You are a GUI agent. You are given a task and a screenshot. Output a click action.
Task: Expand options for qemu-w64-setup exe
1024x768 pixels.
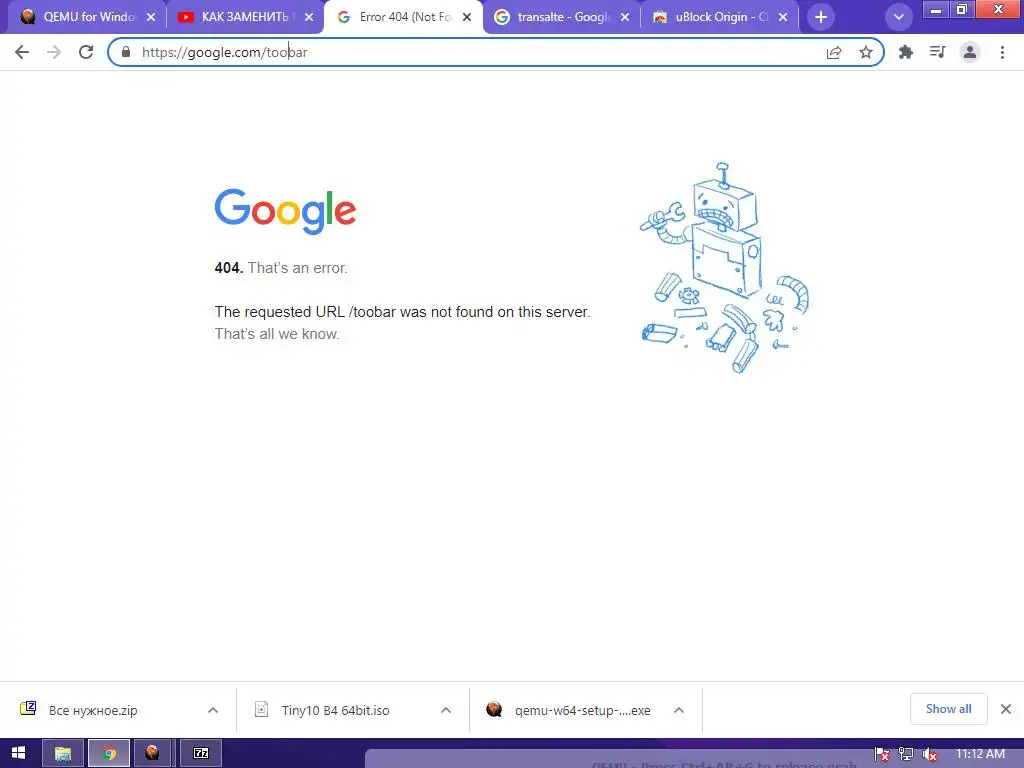click(679, 710)
